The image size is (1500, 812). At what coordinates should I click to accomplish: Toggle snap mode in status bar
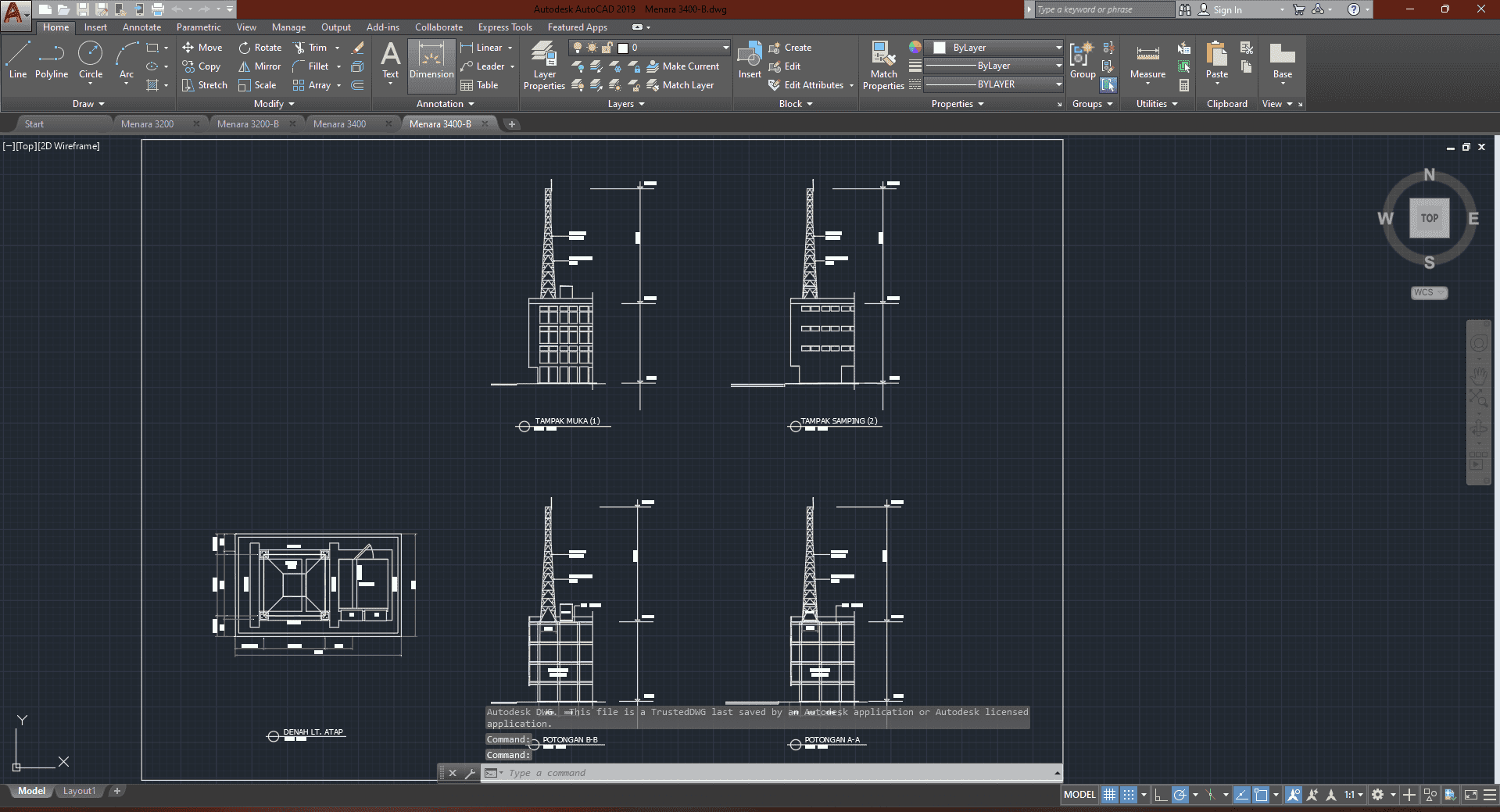(1128, 795)
